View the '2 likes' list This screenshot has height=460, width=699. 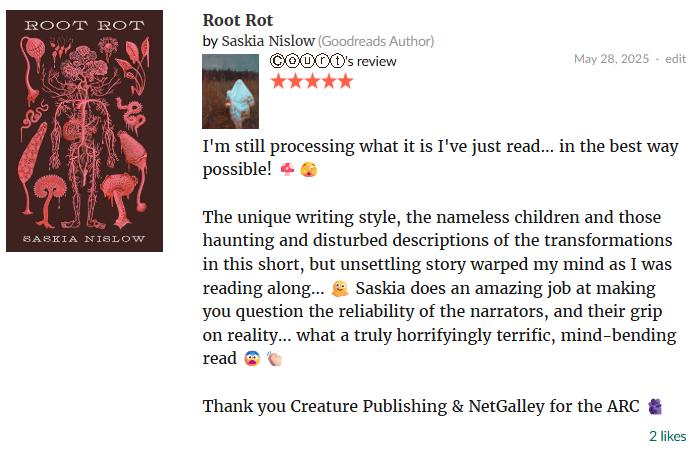coord(667,436)
